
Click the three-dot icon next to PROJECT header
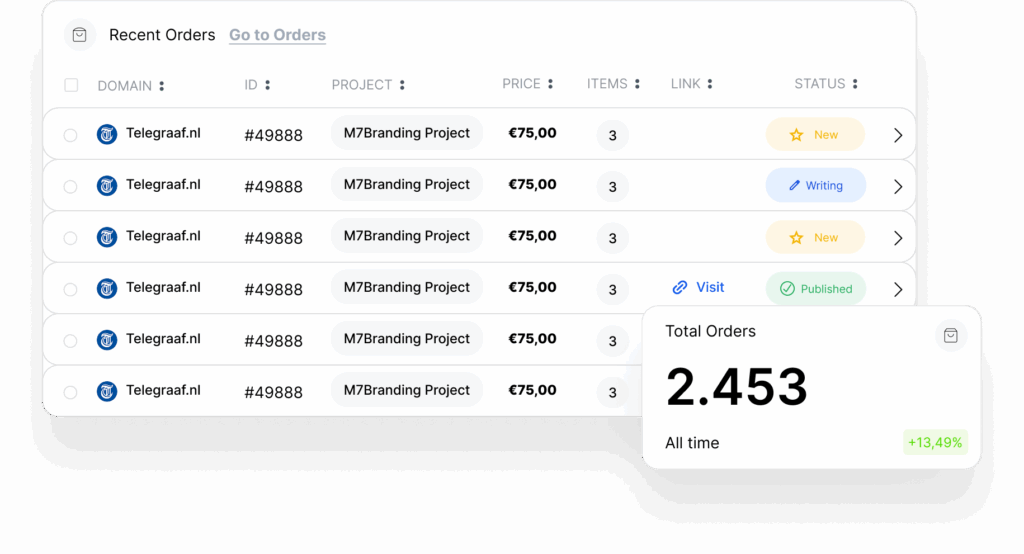[x=402, y=86]
